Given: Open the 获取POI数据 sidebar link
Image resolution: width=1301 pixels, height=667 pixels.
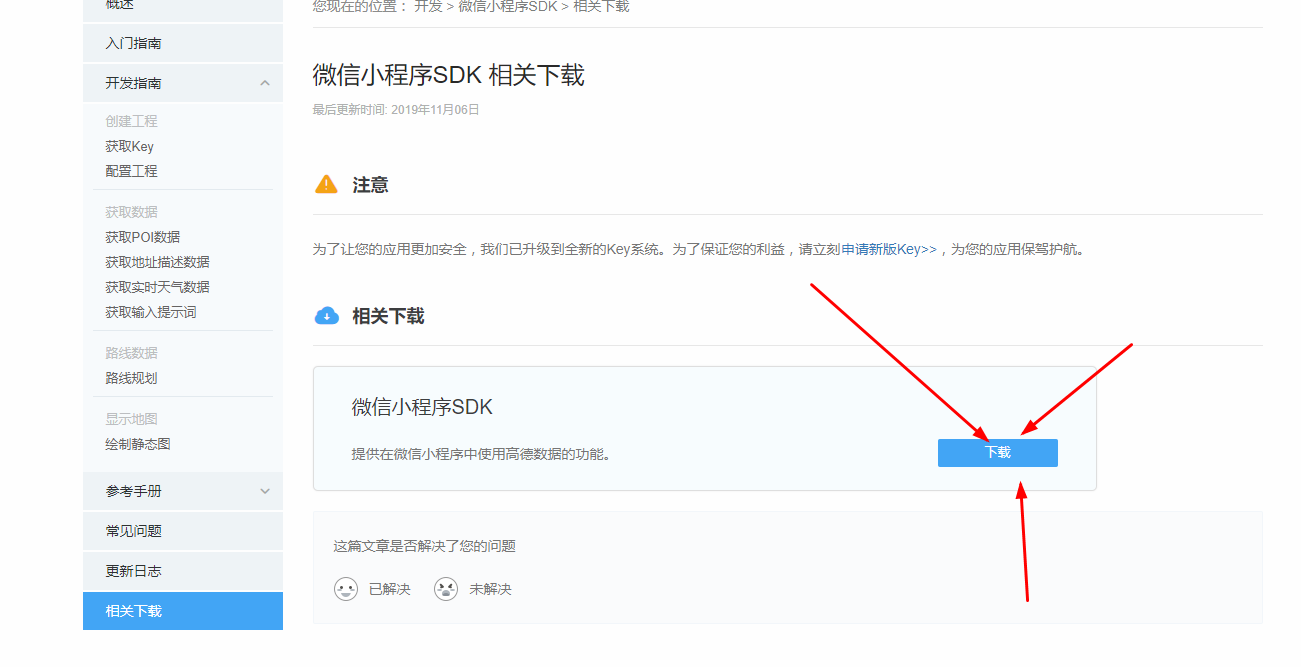Looking at the screenshot, I should [142, 237].
